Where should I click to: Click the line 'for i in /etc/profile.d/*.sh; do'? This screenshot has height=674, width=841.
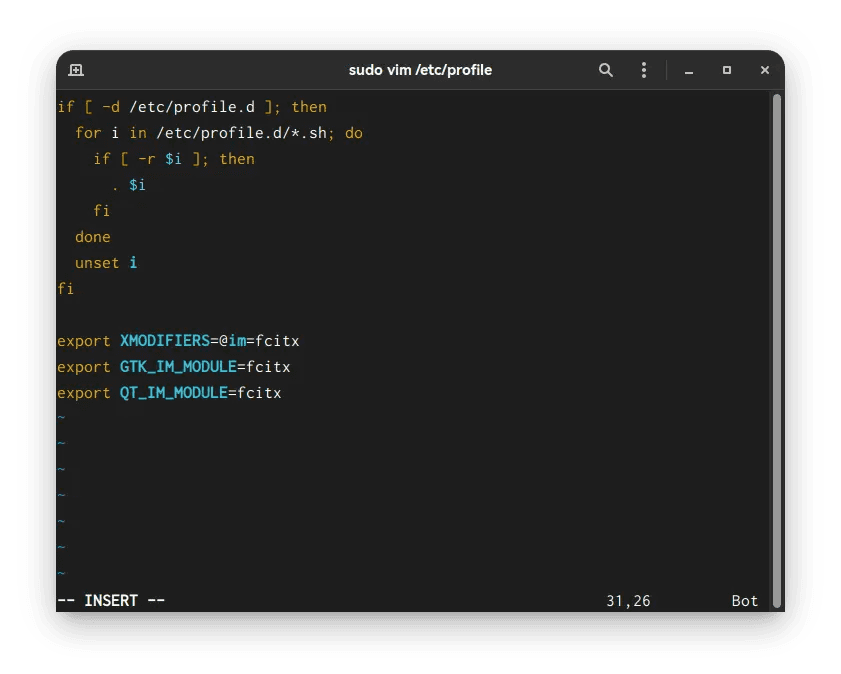tap(219, 133)
